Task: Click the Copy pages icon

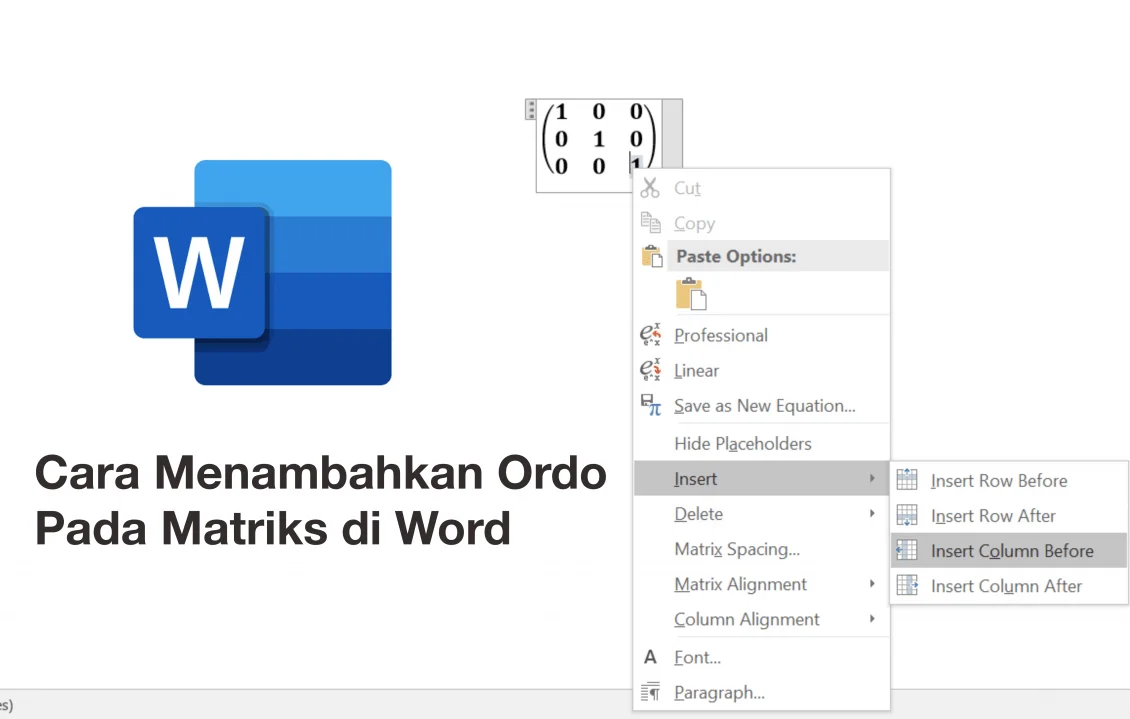Action: [x=650, y=223]
